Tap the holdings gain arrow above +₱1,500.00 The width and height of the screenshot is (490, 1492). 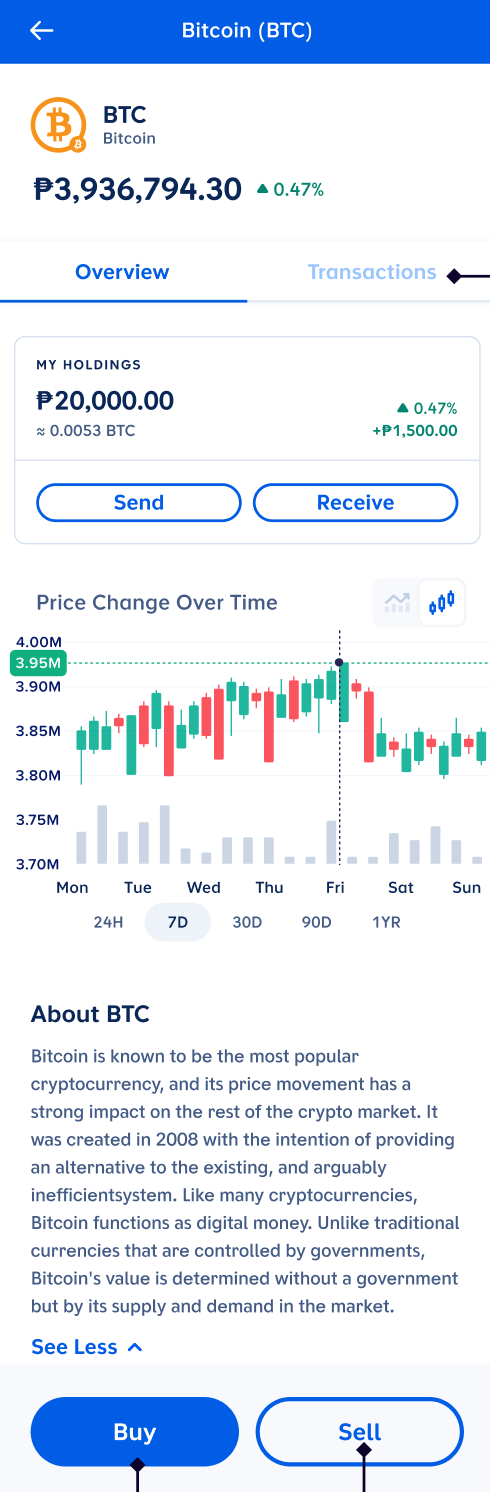click(x=403, y=408)
